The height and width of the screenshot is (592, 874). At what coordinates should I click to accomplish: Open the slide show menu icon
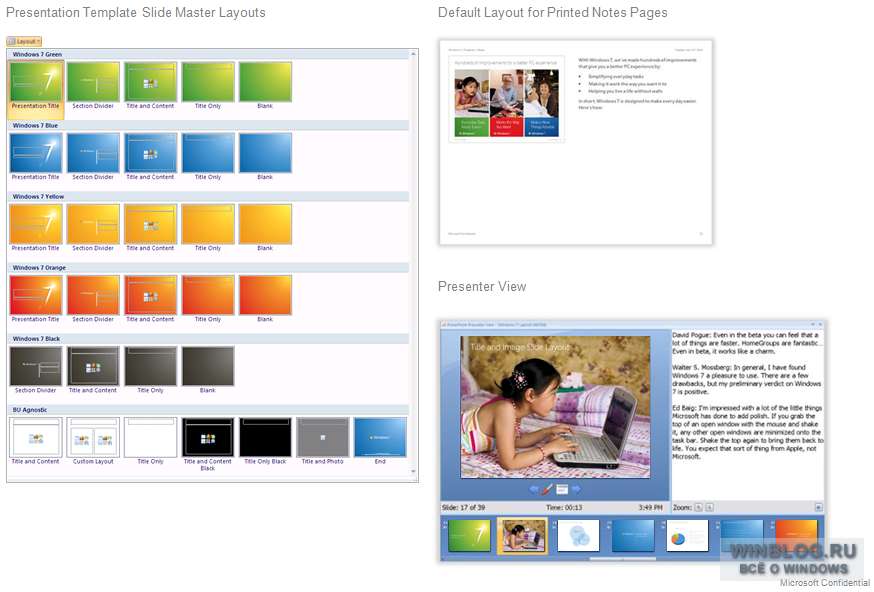tap(562, 489)
